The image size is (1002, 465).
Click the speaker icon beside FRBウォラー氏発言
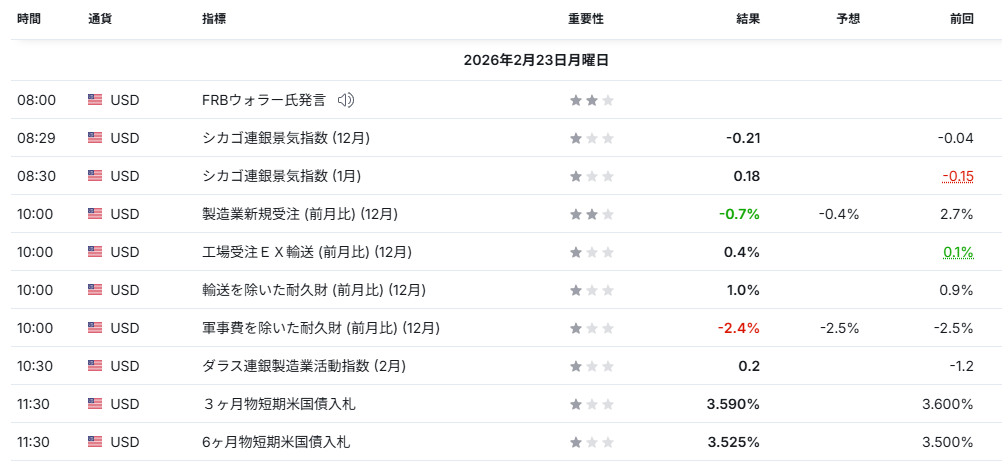tap(346, 100)
